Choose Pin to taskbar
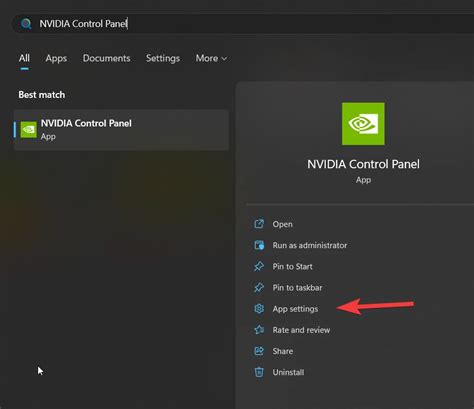 click(x=297, y=288)
